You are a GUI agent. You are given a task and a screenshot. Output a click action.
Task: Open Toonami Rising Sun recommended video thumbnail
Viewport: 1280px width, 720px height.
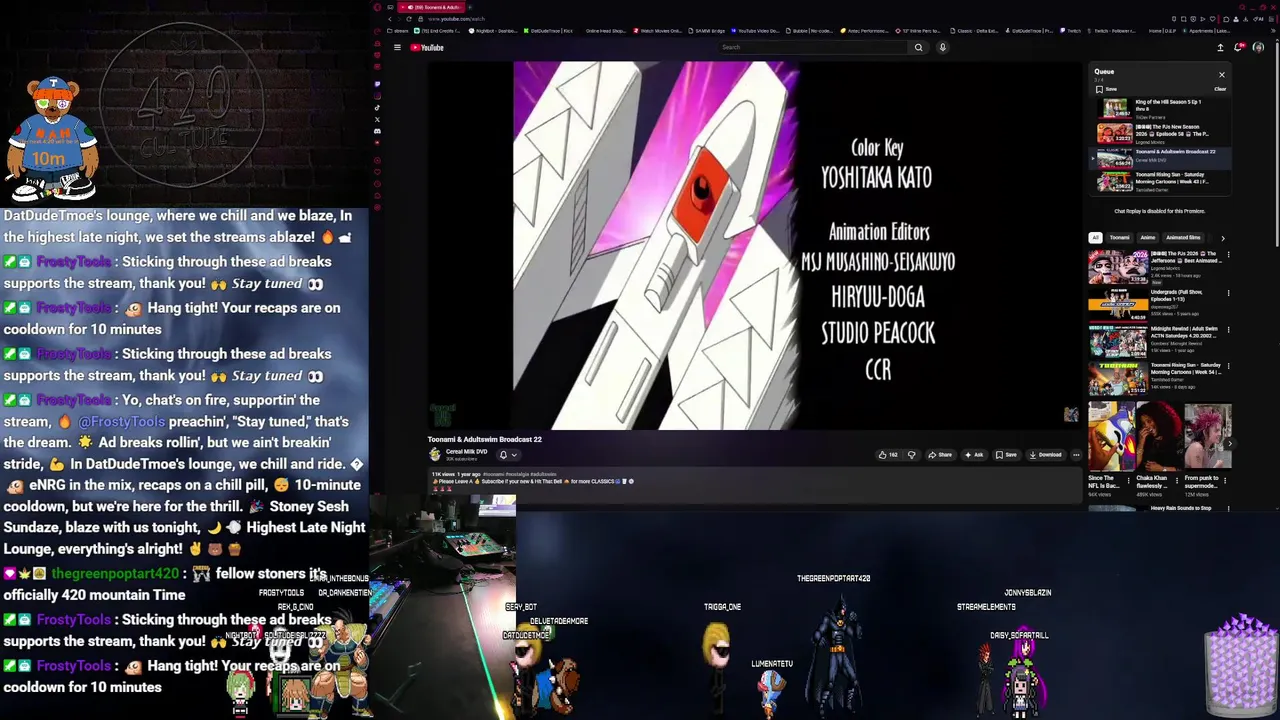pyautogui.click(x=1118, y=379)
